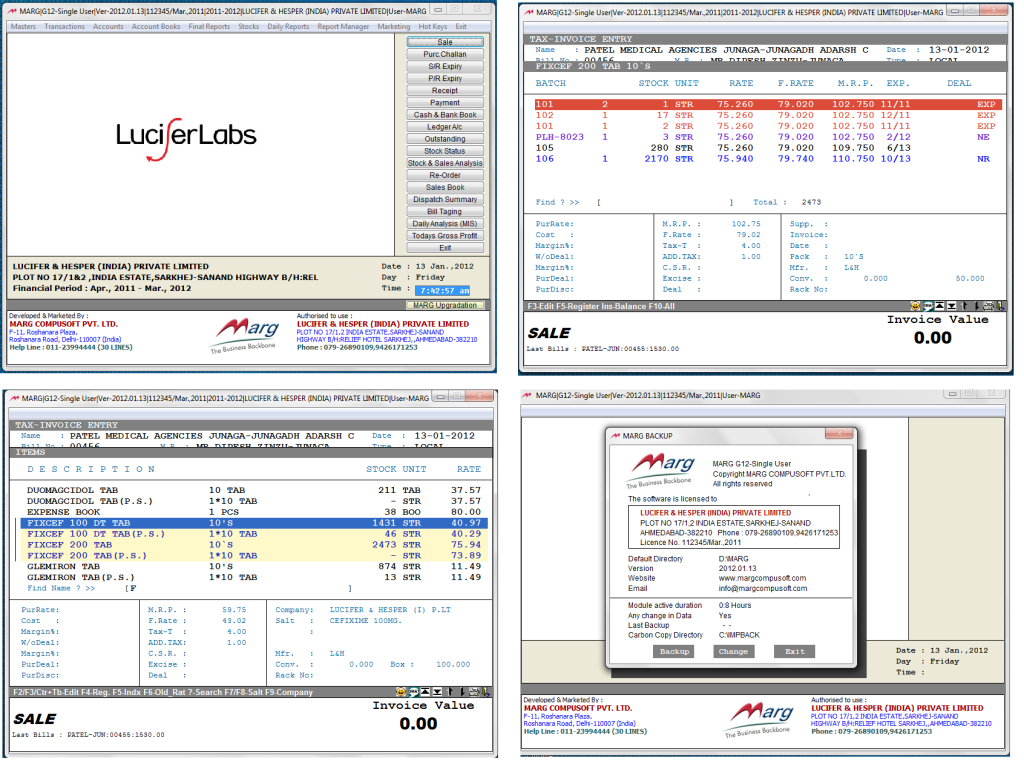Open the Report Manager menu

[x=343, y=27]
